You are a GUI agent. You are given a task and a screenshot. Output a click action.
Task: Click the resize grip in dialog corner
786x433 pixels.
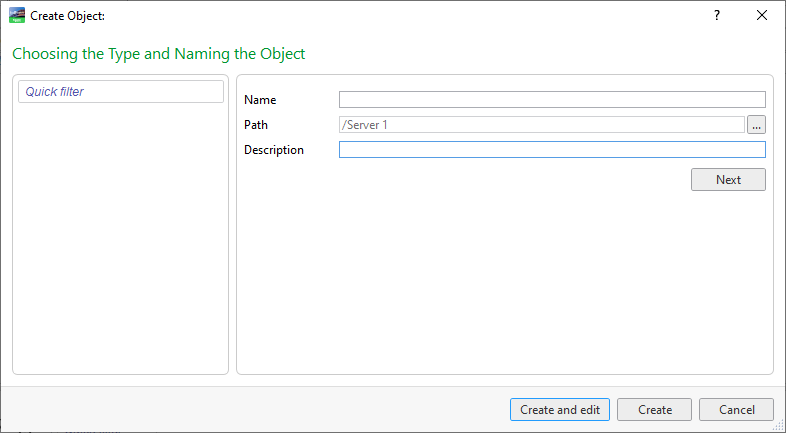[x=780, y=427]
